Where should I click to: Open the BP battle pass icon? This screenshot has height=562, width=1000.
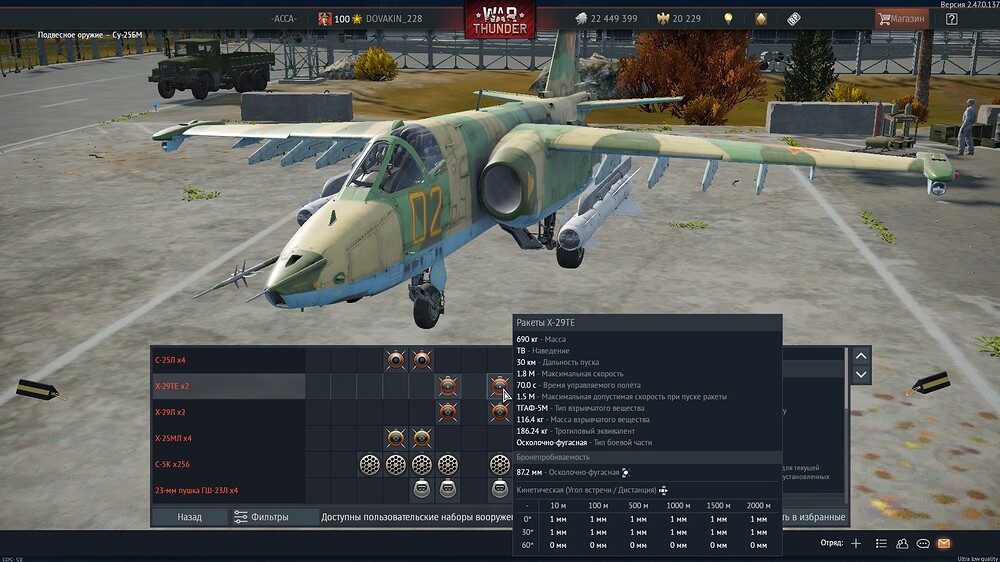pos(793,18)
